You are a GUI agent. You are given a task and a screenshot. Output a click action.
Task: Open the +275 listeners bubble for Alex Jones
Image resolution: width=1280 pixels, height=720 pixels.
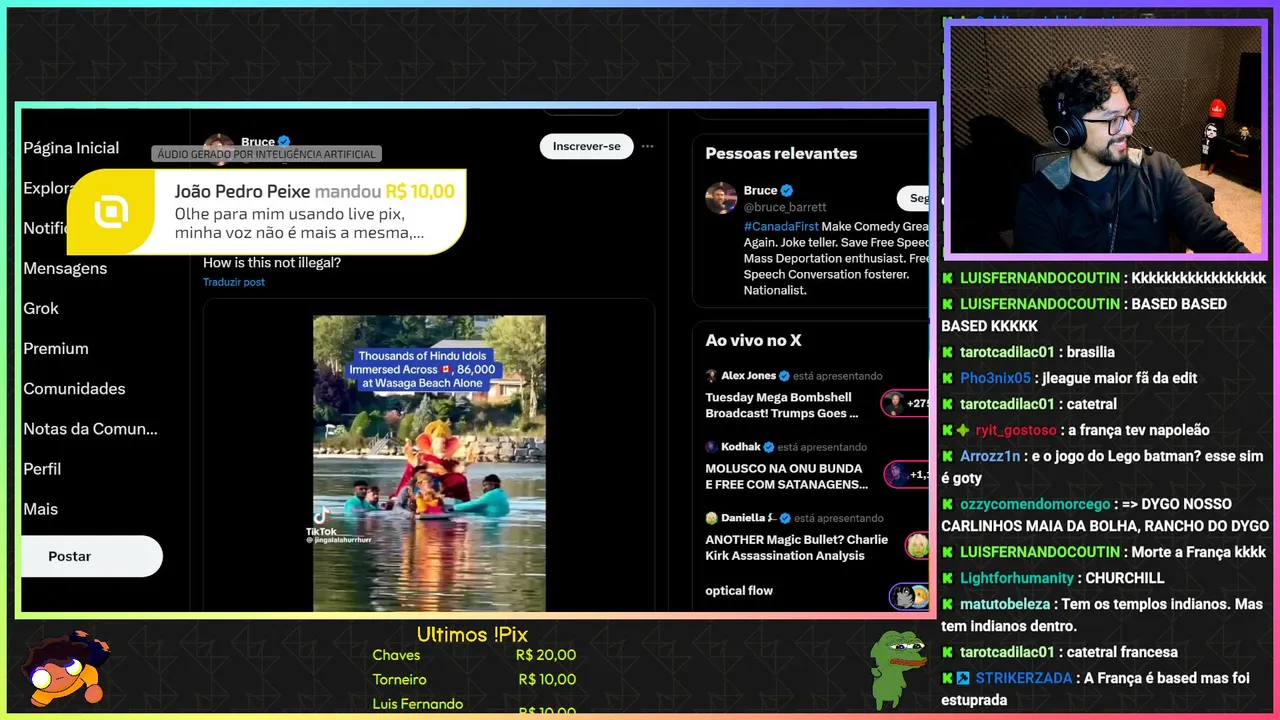(906, 403)
